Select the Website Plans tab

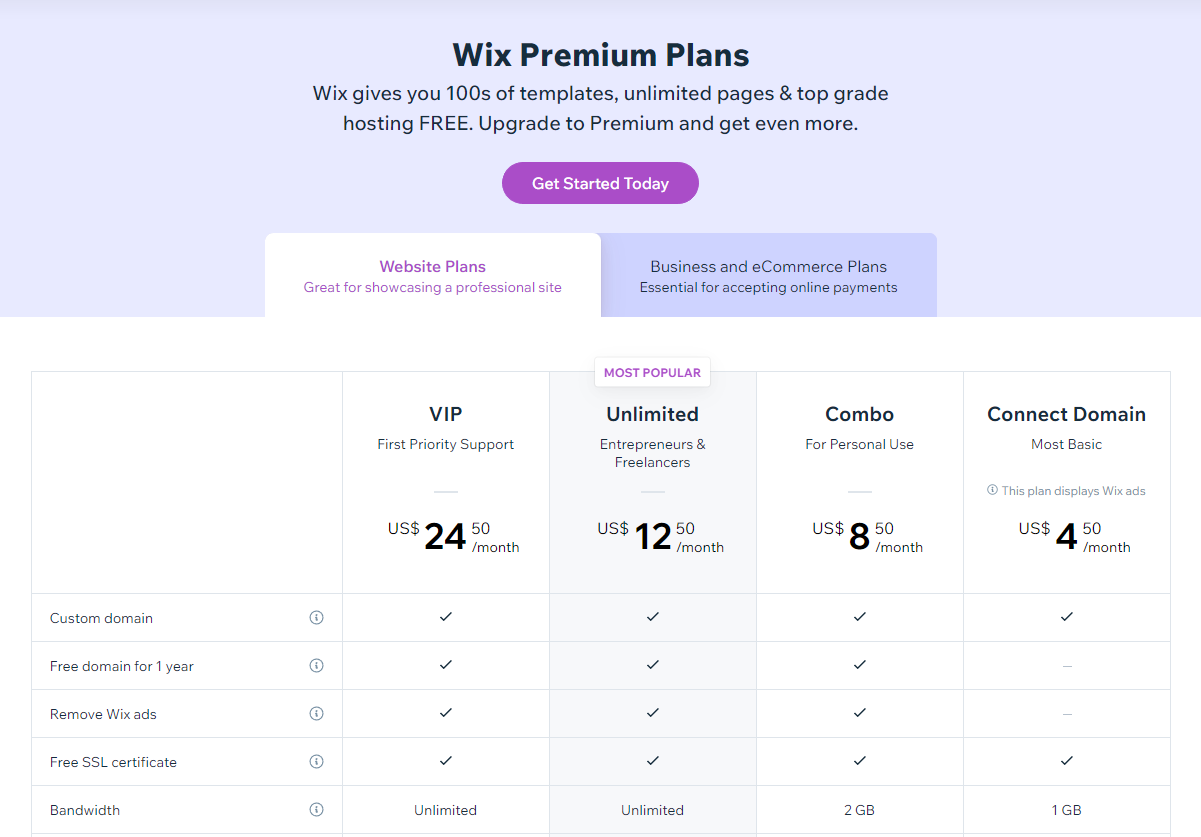433,275
